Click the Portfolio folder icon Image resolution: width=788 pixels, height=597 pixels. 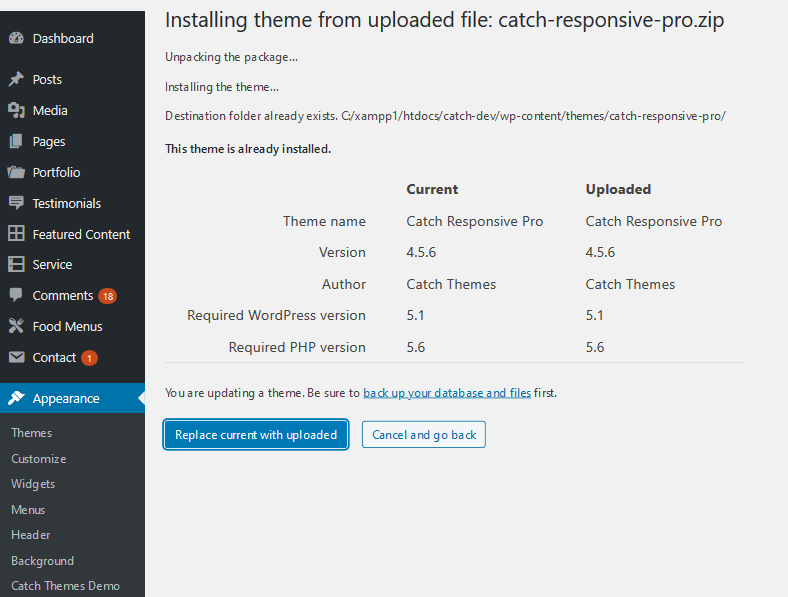16,173
